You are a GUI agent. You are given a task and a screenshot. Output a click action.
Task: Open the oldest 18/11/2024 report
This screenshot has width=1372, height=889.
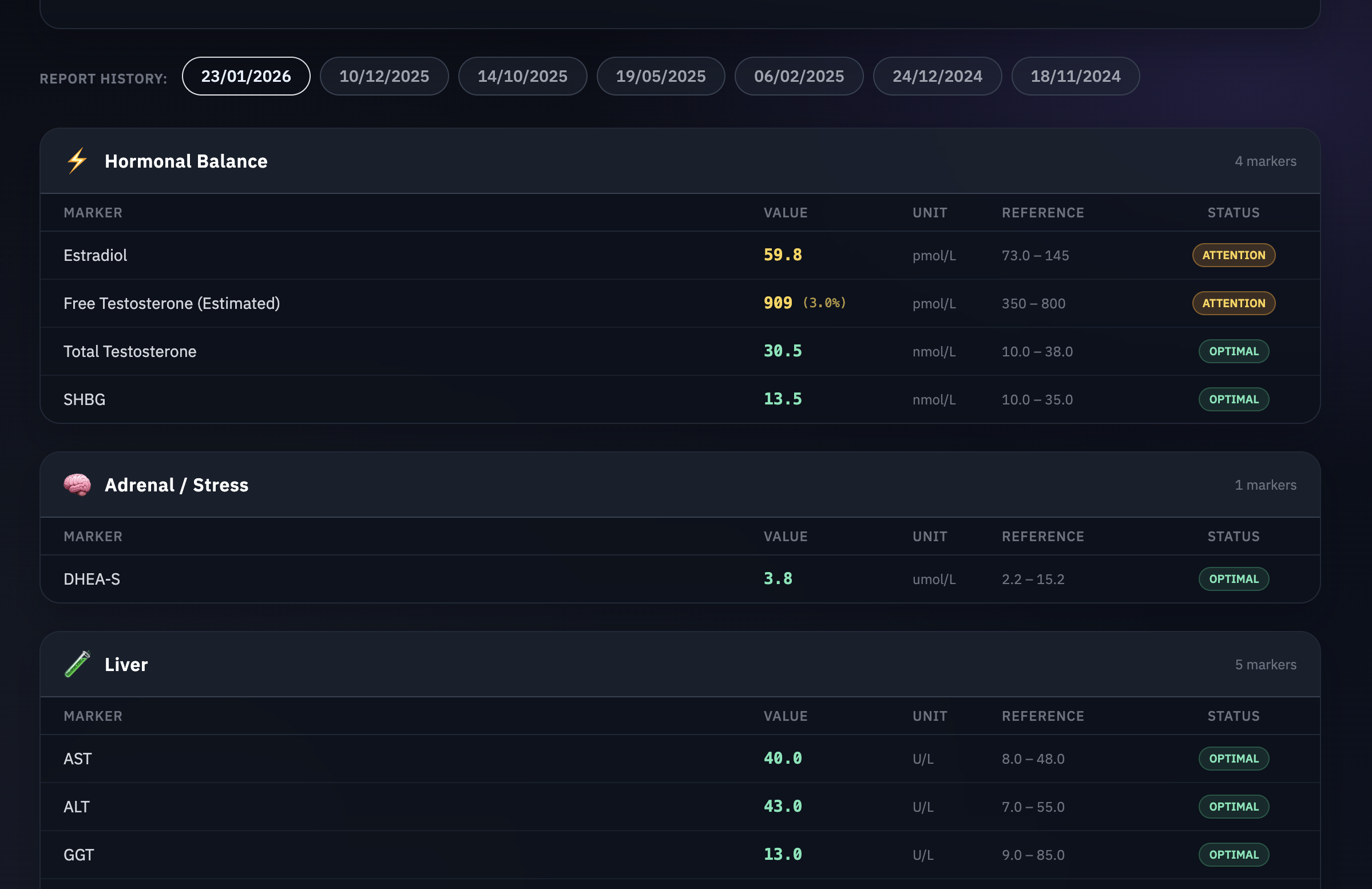(x=1076, y=76)
